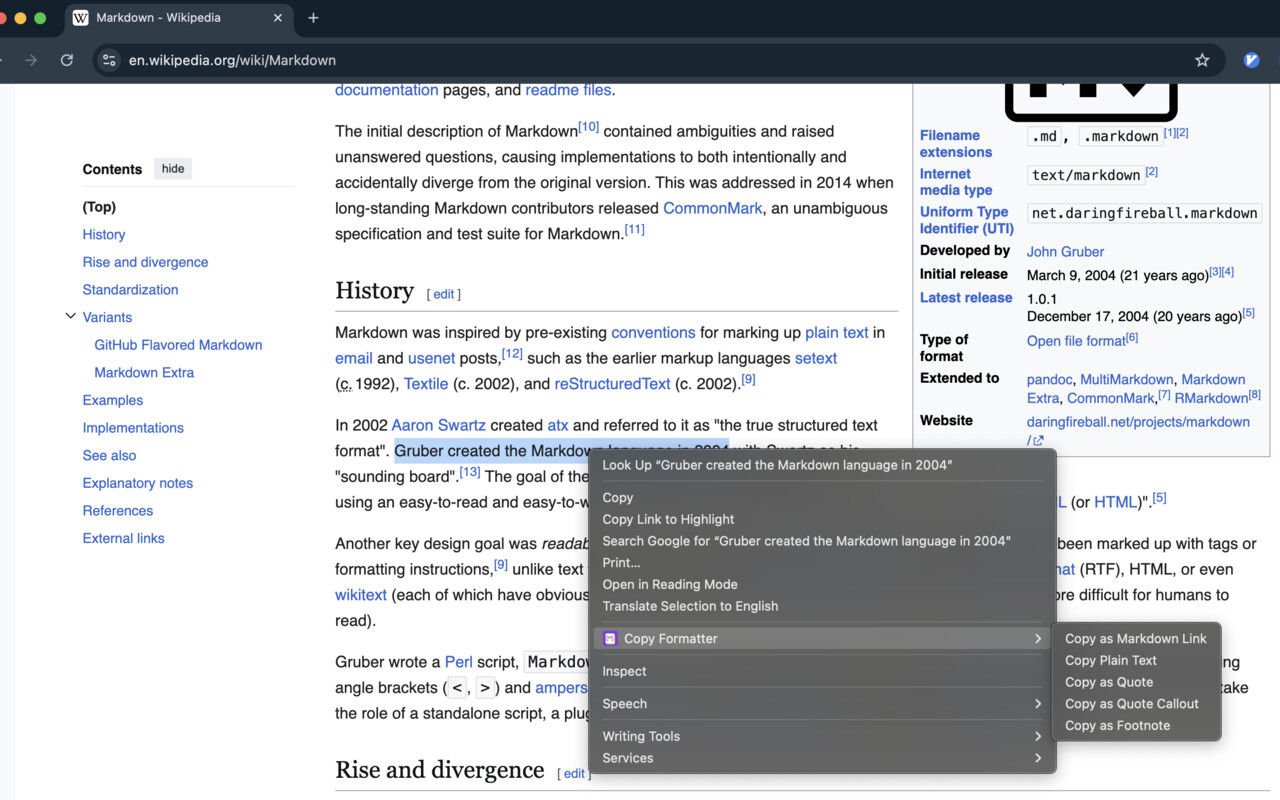Click the RMarkdown link in the infobox
This screenshot has height=800, width=1280.
(x=1210, y=398)
